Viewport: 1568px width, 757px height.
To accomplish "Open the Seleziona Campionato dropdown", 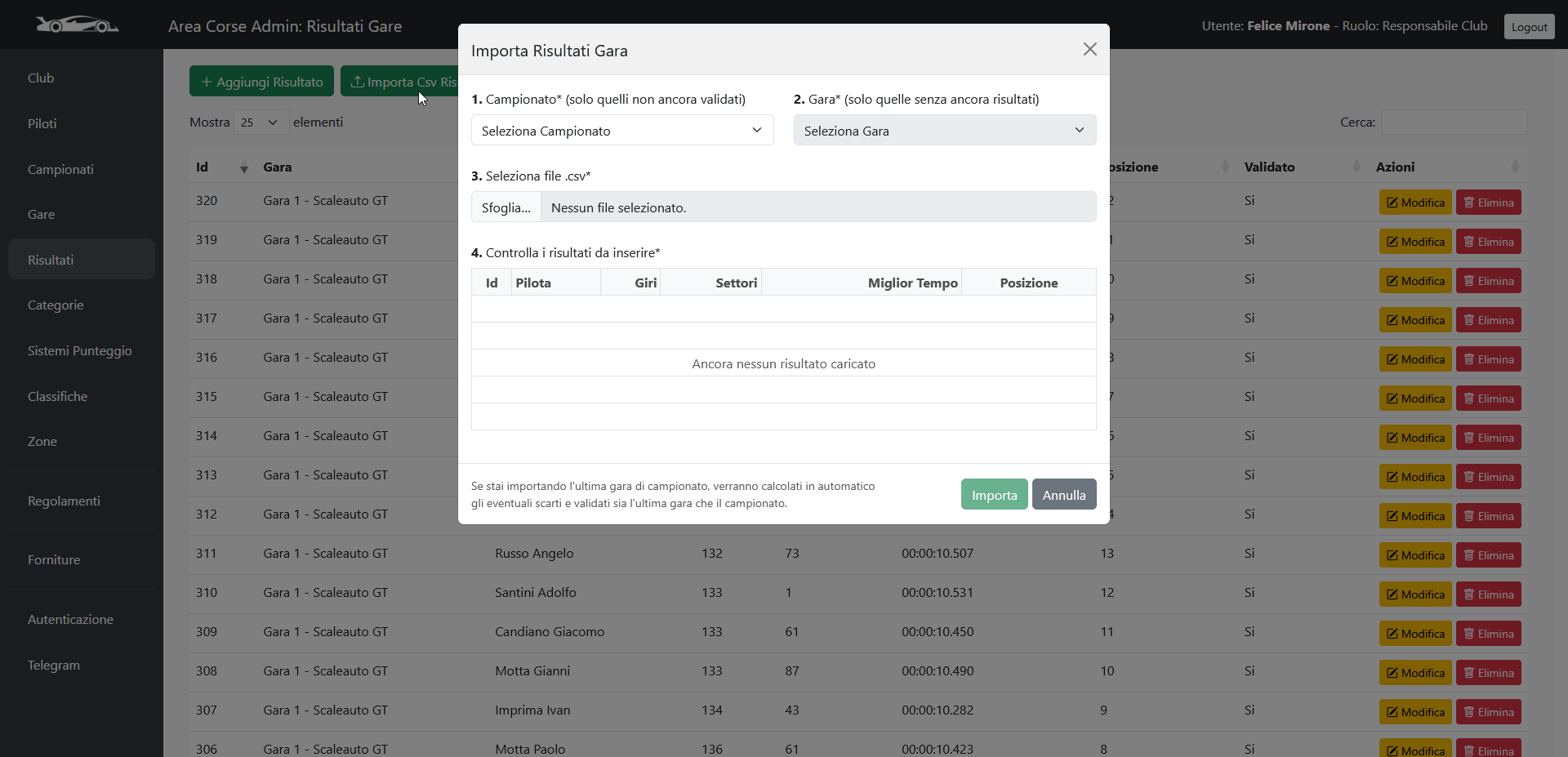I will click(x=621, y=131).
